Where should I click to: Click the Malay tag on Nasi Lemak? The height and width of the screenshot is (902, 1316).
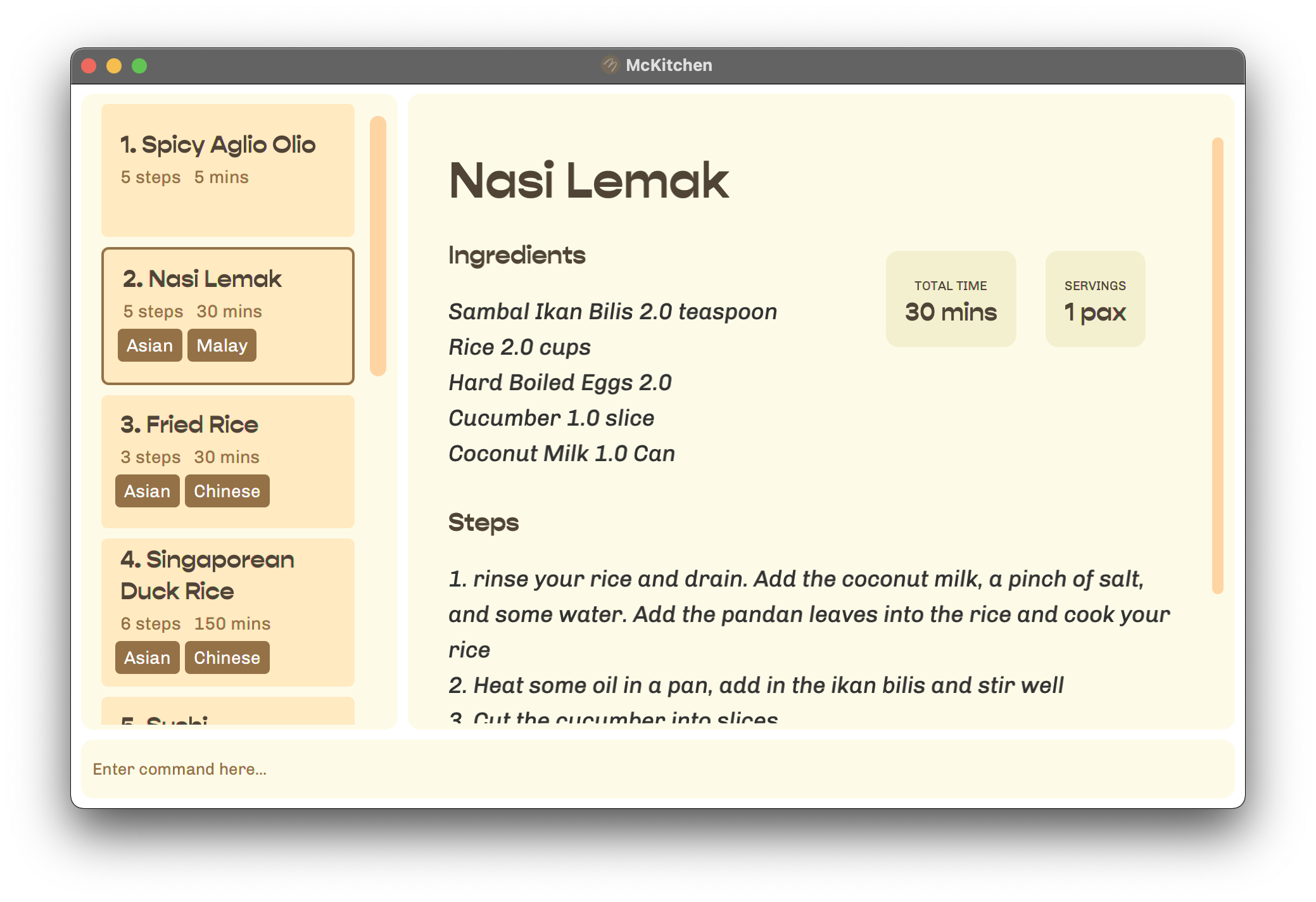point(222,346)
